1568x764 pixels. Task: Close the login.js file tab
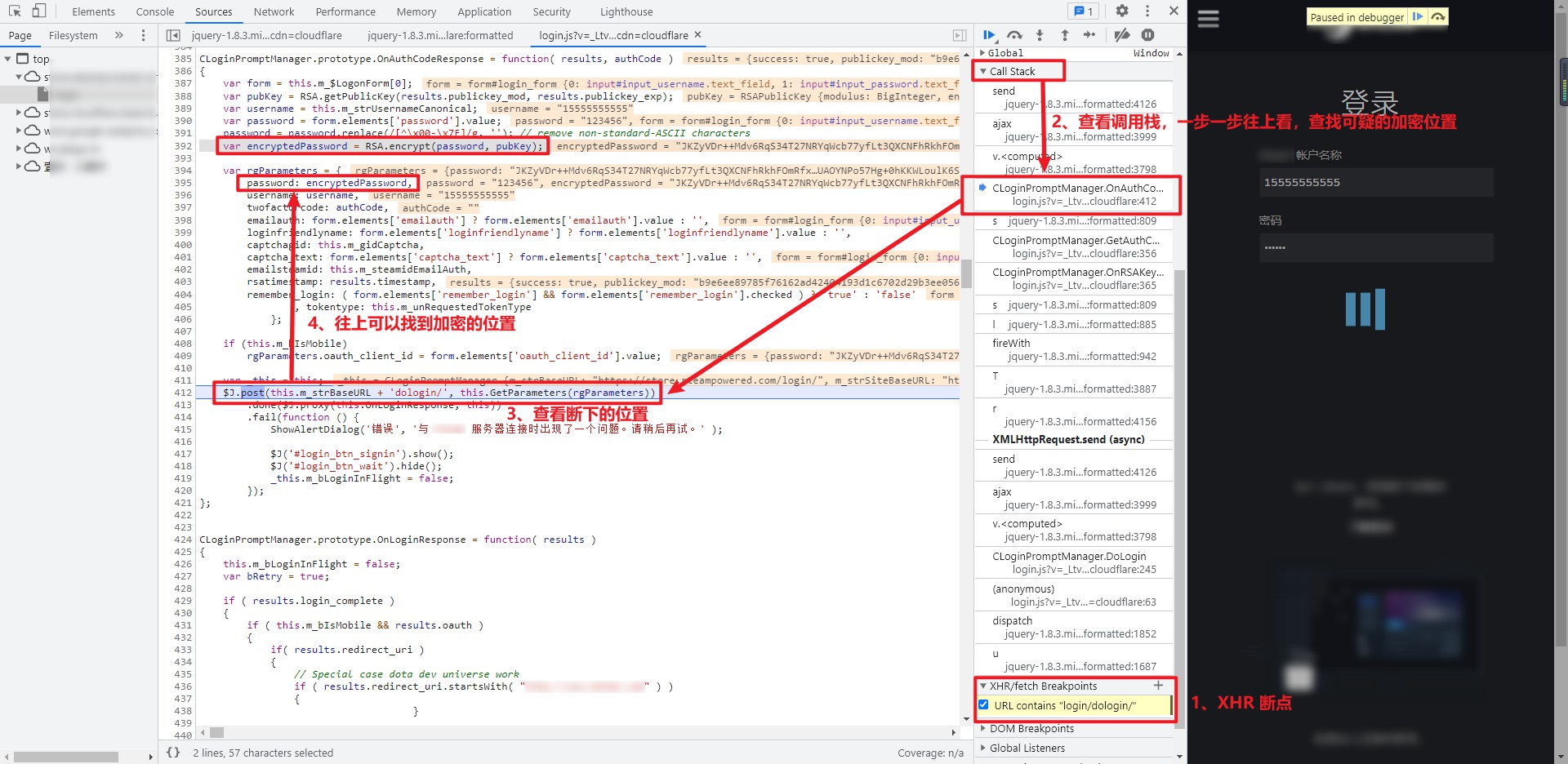pos(697,35)
